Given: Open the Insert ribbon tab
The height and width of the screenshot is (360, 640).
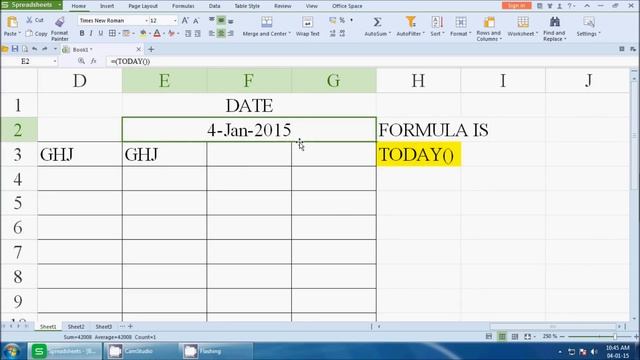Looking at the screenshot, I should 107,6.
